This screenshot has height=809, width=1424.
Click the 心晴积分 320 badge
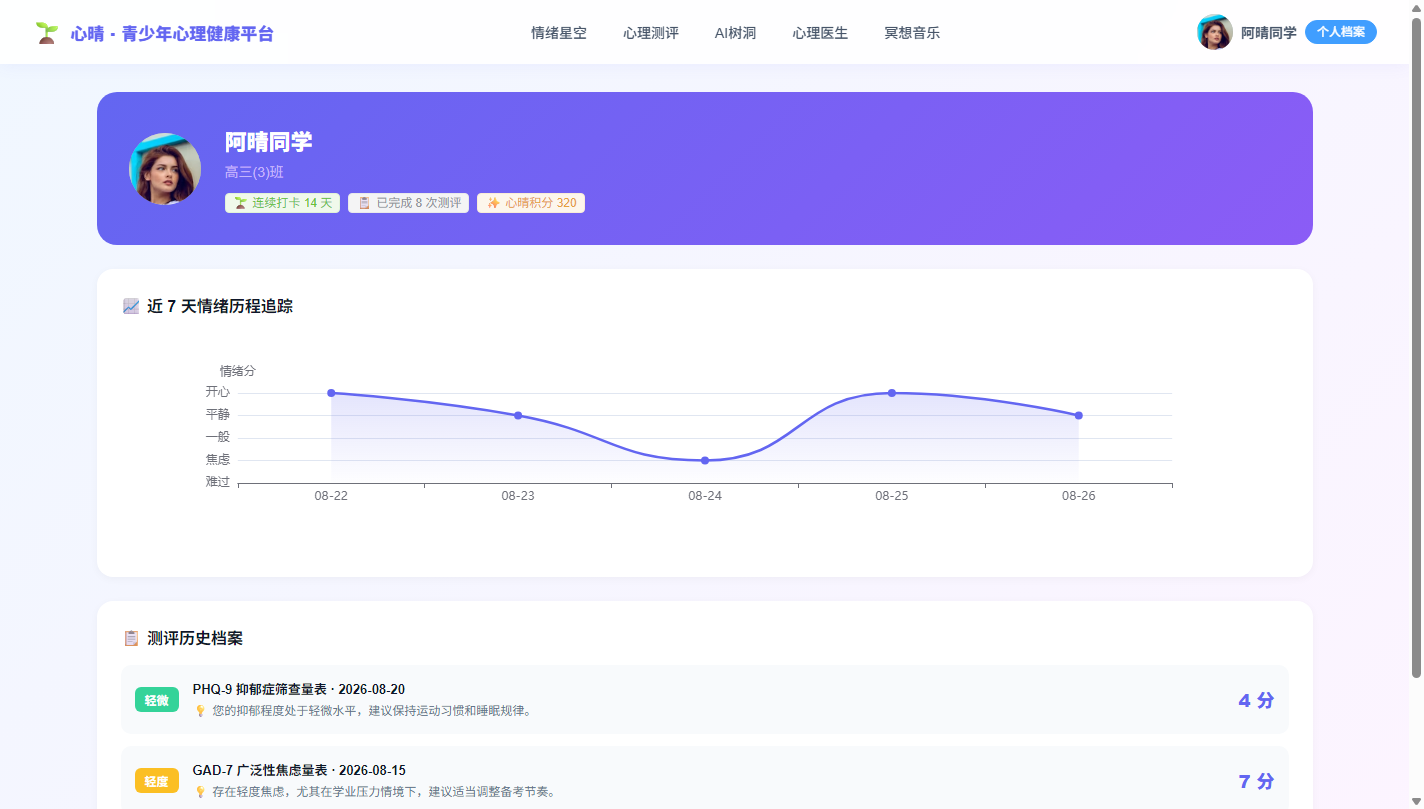coord(531,203)
